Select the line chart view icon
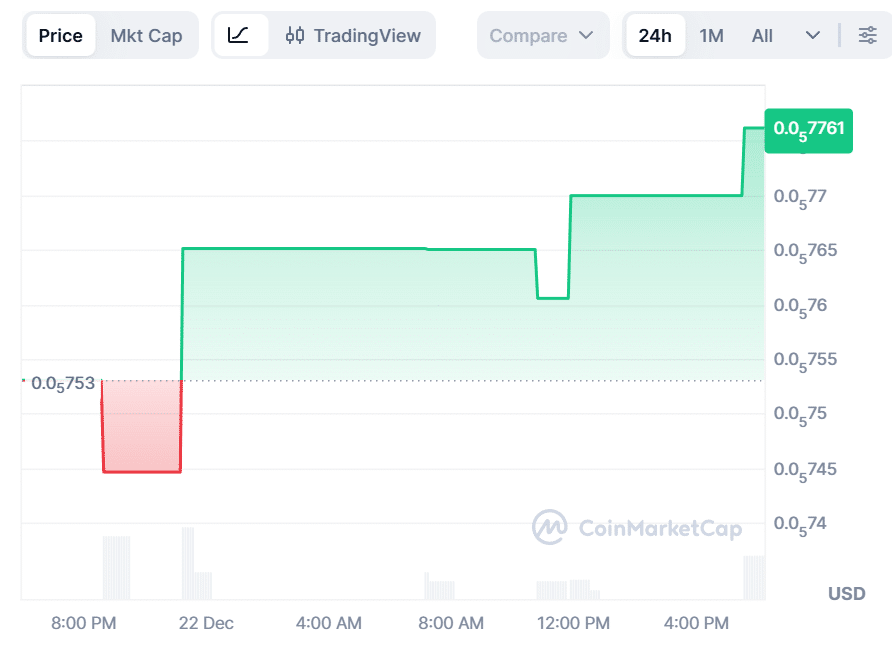 point(238,36)
